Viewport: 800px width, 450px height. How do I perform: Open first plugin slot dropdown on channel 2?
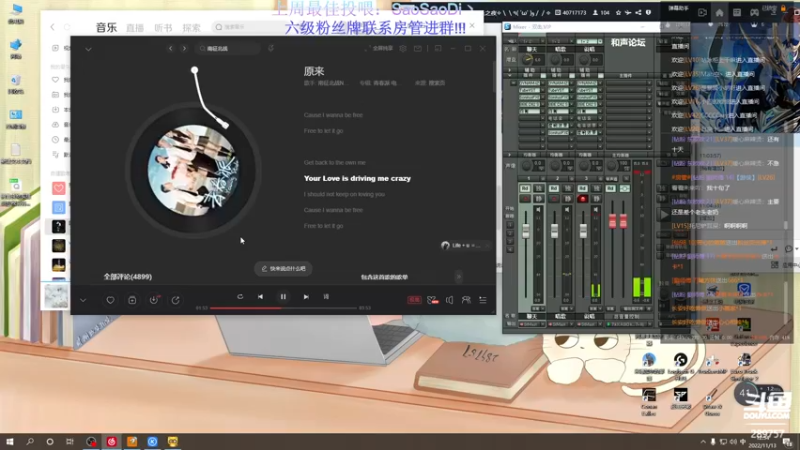571,83
